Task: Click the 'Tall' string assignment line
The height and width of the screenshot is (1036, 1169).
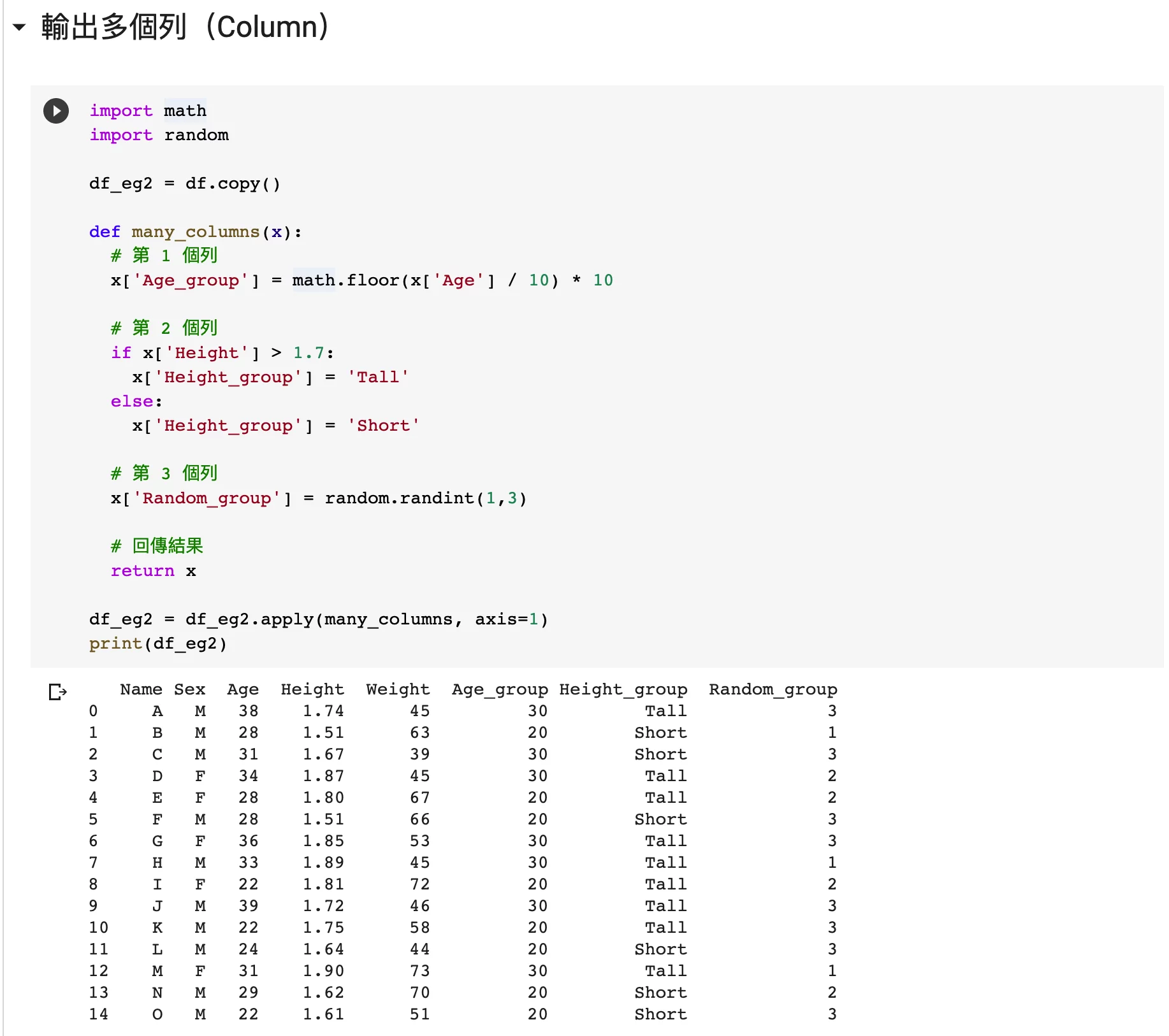Action: (270, 377)
